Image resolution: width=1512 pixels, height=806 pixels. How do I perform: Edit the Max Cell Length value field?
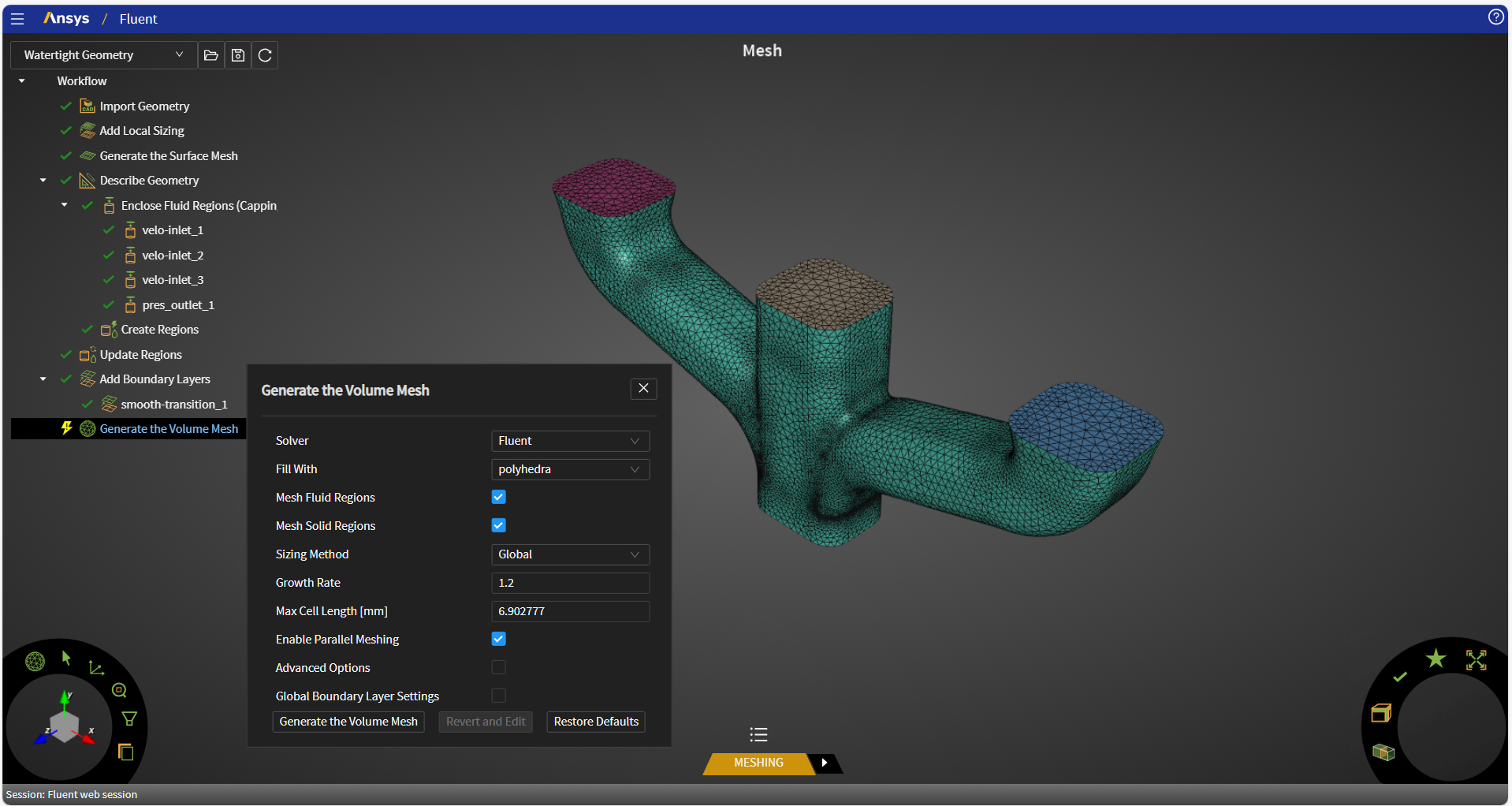coord(570,611)
